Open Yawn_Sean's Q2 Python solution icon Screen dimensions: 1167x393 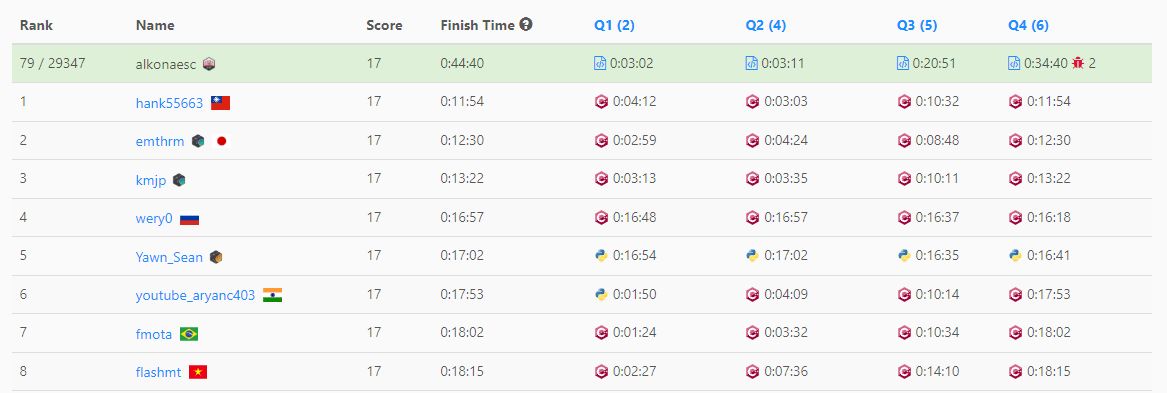(x=752, y=255)
